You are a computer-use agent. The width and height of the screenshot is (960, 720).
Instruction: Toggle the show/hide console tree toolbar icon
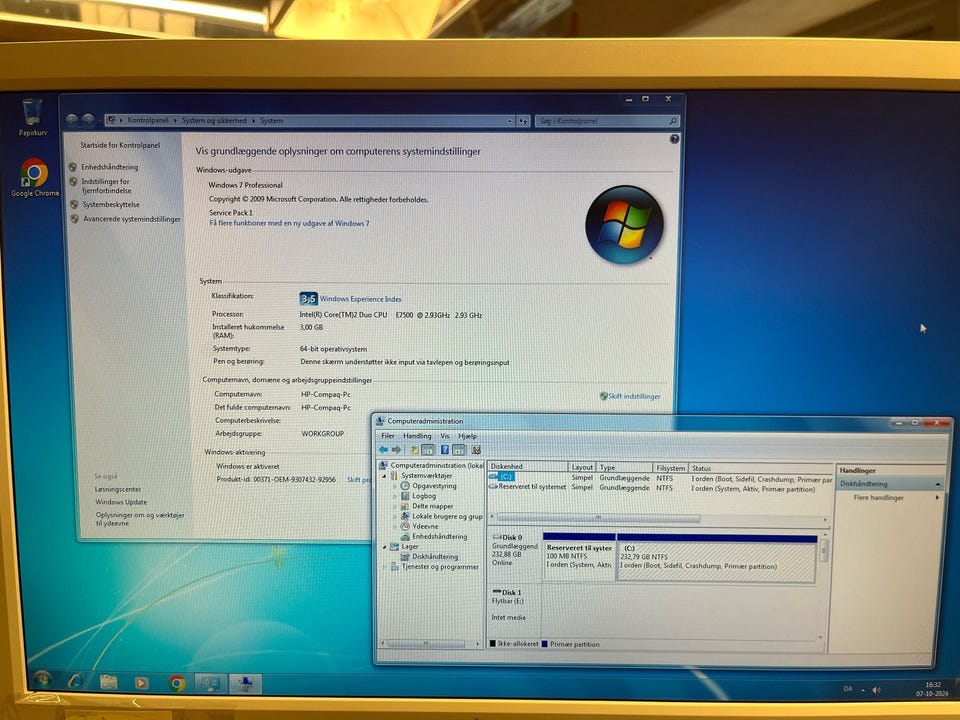(x=428, y=450)
